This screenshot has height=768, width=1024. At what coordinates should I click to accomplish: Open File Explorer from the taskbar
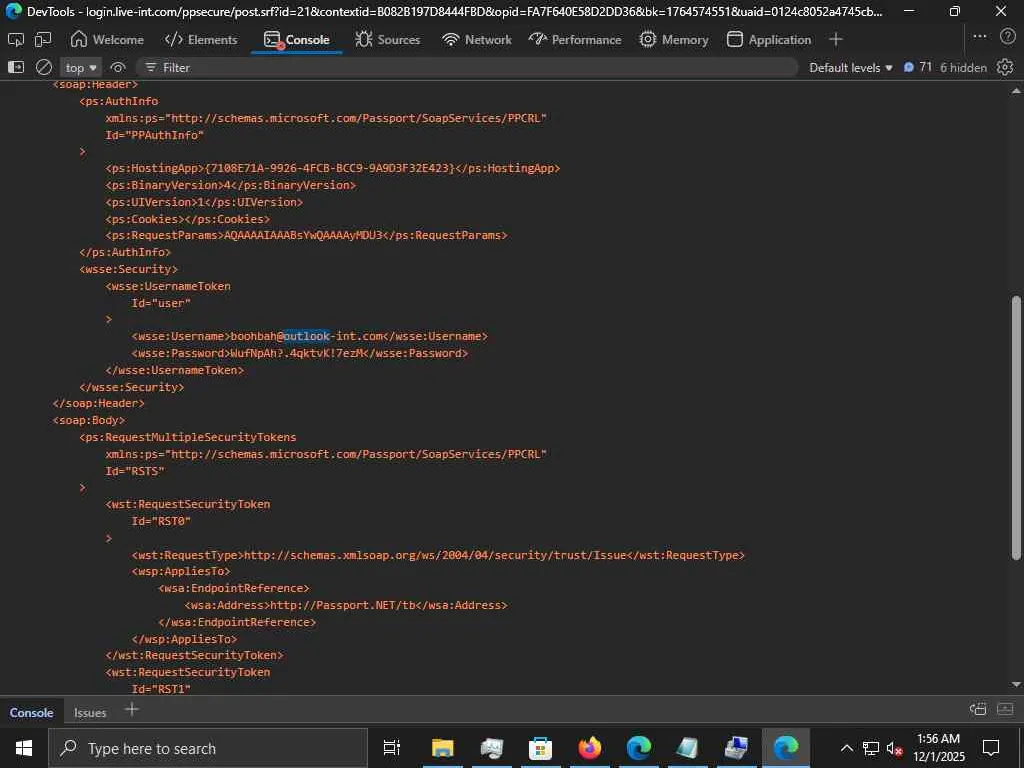(442, 748)
